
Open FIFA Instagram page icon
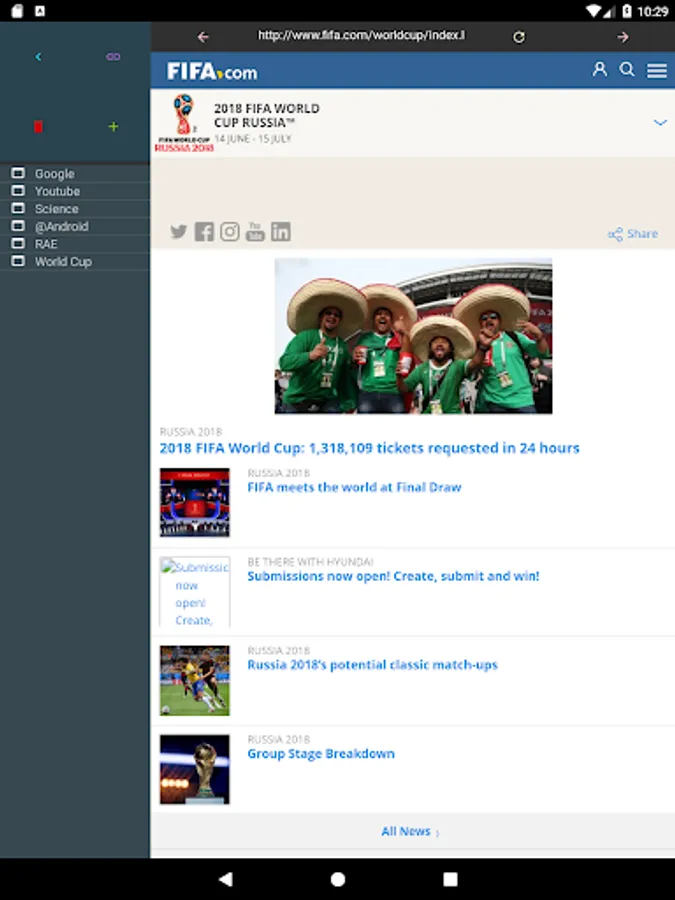(x=230, y=231)
